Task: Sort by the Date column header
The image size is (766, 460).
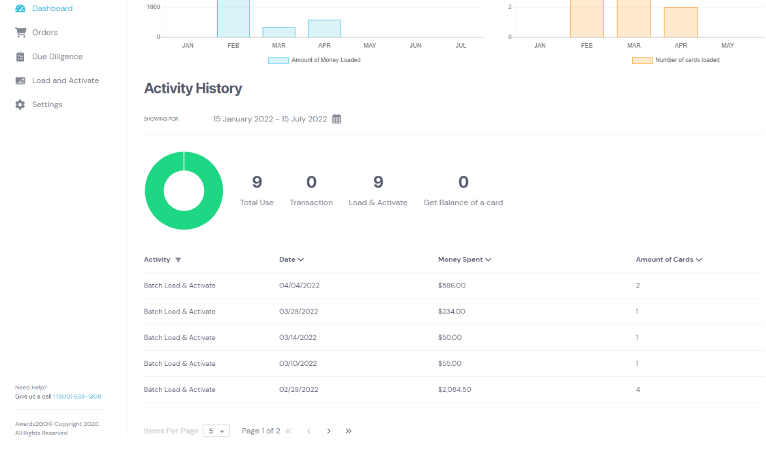Action: pyautogui.click(x=292, y=260)
